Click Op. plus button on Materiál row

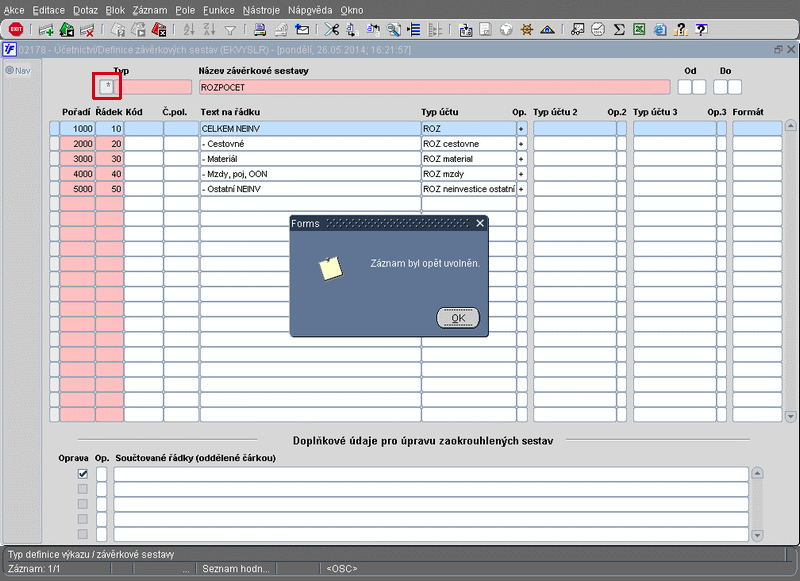(520, 159)
